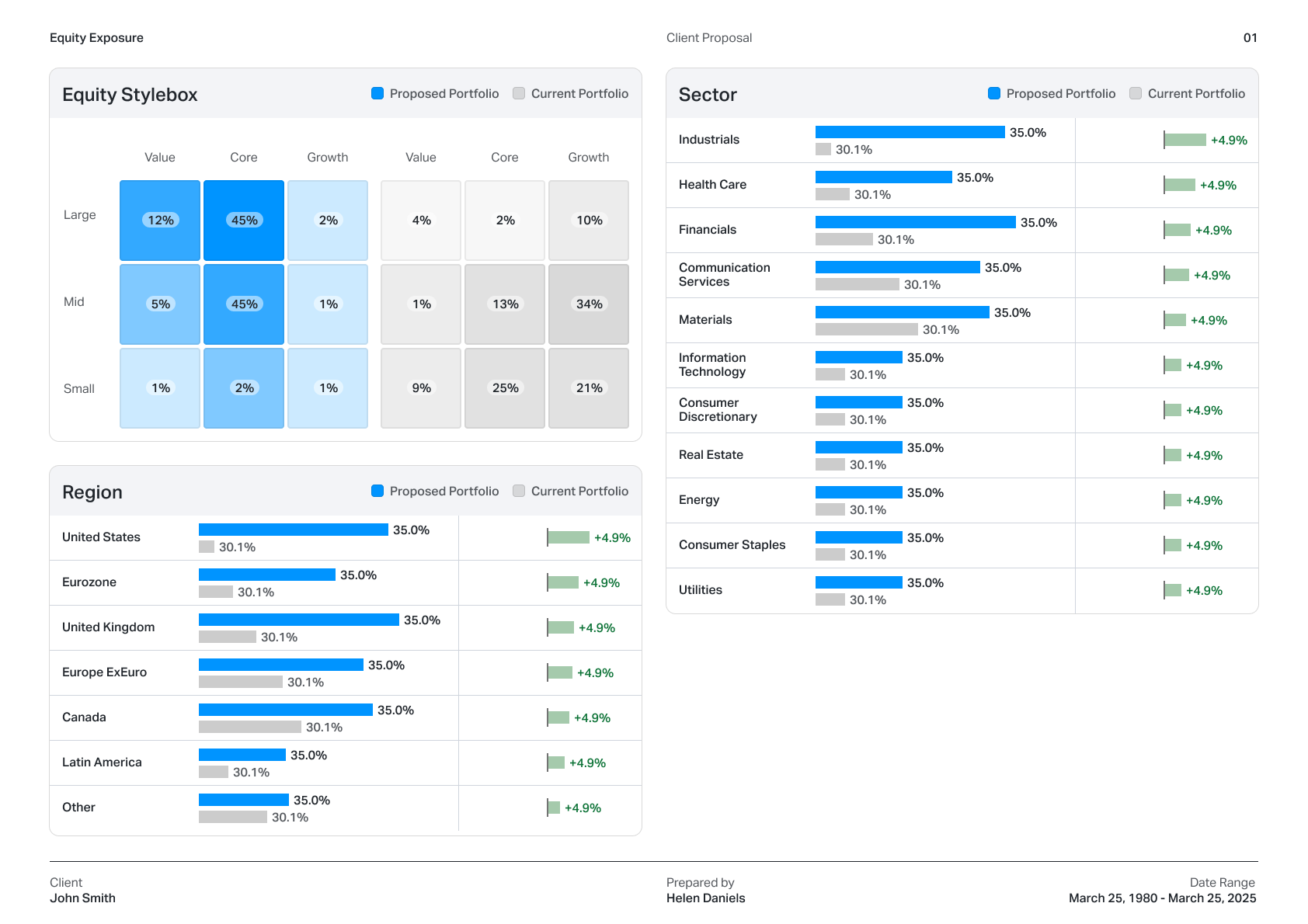The width and height of the screenshot is (1308, 924).
Task: Toggle the Current Portfolio legend in Equity Stylebox
Action: (571, 93)
